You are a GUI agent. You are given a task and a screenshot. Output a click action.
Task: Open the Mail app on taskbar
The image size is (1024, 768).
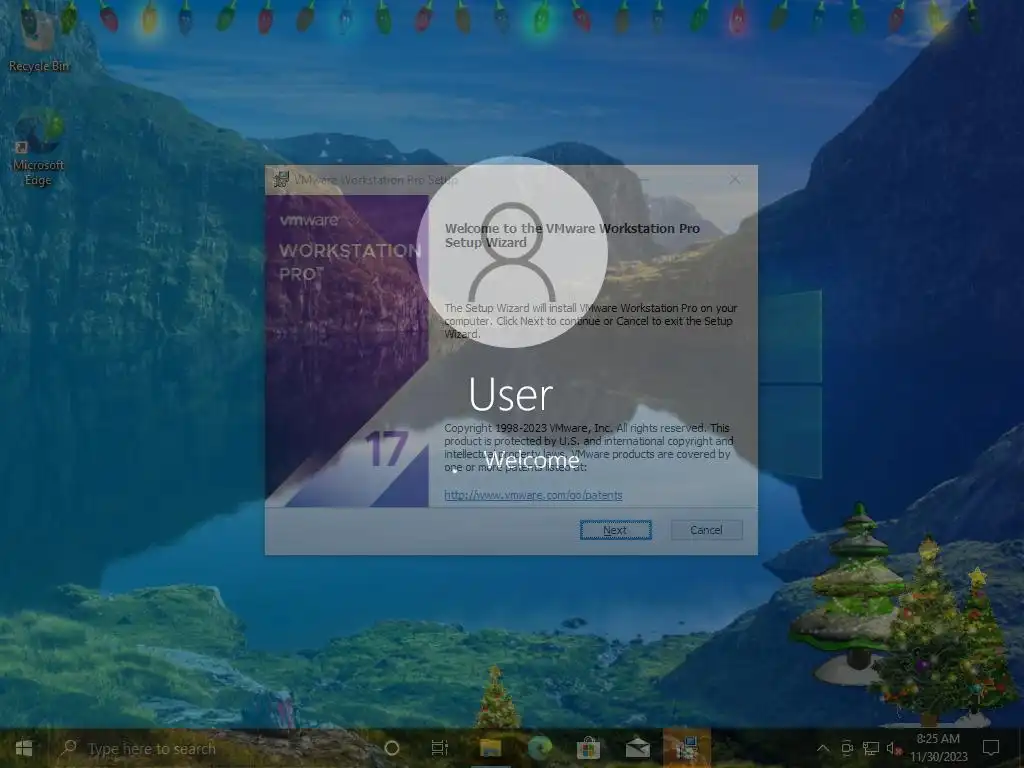pos(637,748)
